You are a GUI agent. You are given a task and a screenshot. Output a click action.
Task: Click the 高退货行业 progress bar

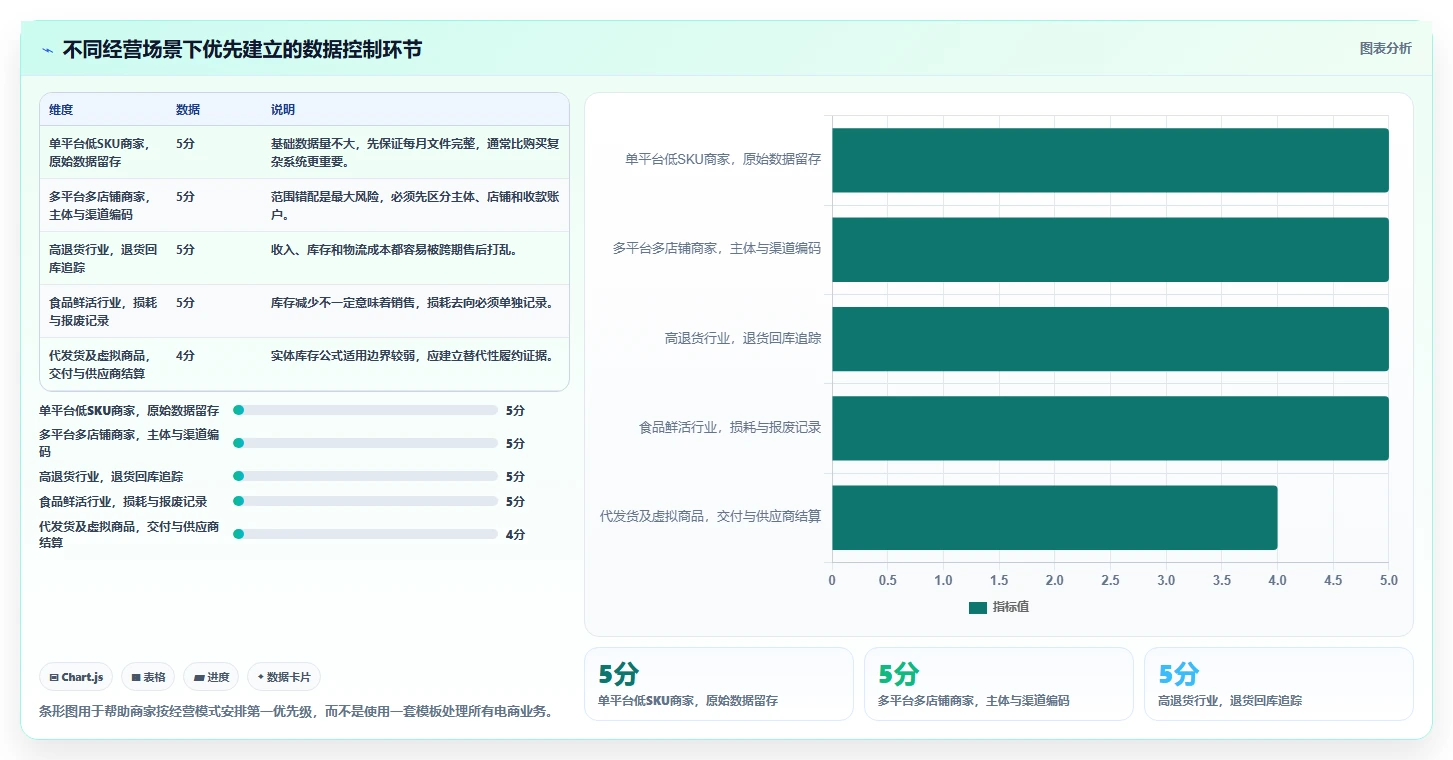(x=365, y=476)
